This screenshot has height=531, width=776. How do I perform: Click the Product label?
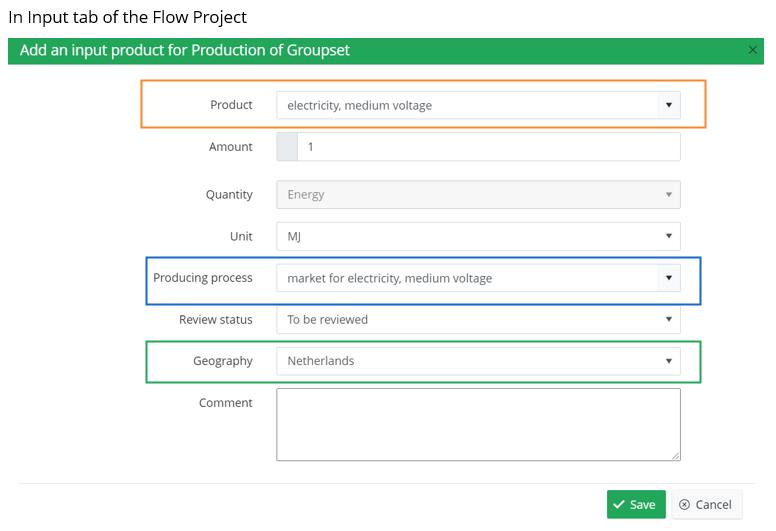coord(231,105)
